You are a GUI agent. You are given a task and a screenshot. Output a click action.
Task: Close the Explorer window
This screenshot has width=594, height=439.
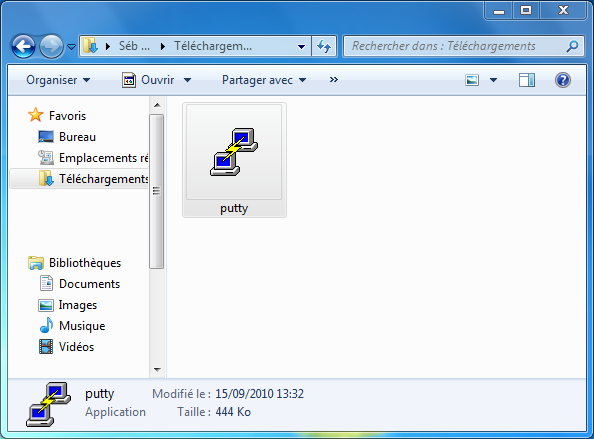(x=563, y=10)
